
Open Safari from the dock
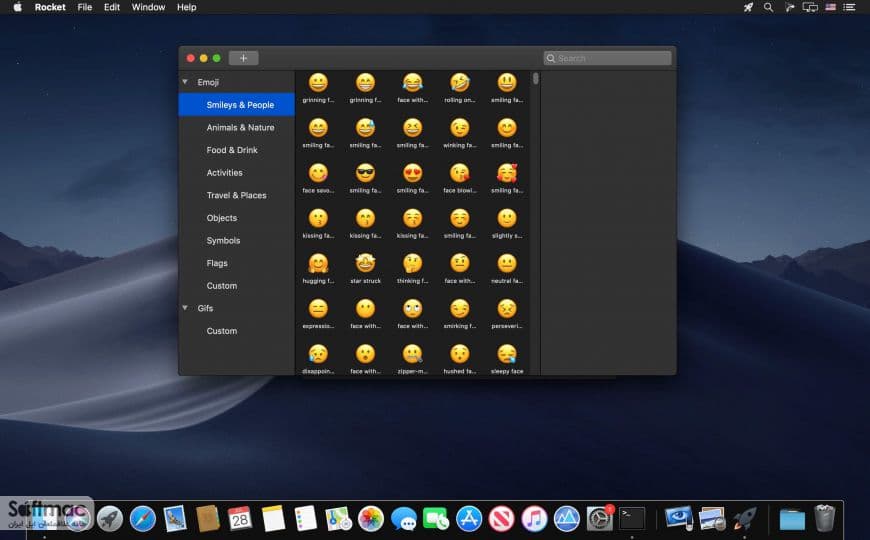coord(143,519)
